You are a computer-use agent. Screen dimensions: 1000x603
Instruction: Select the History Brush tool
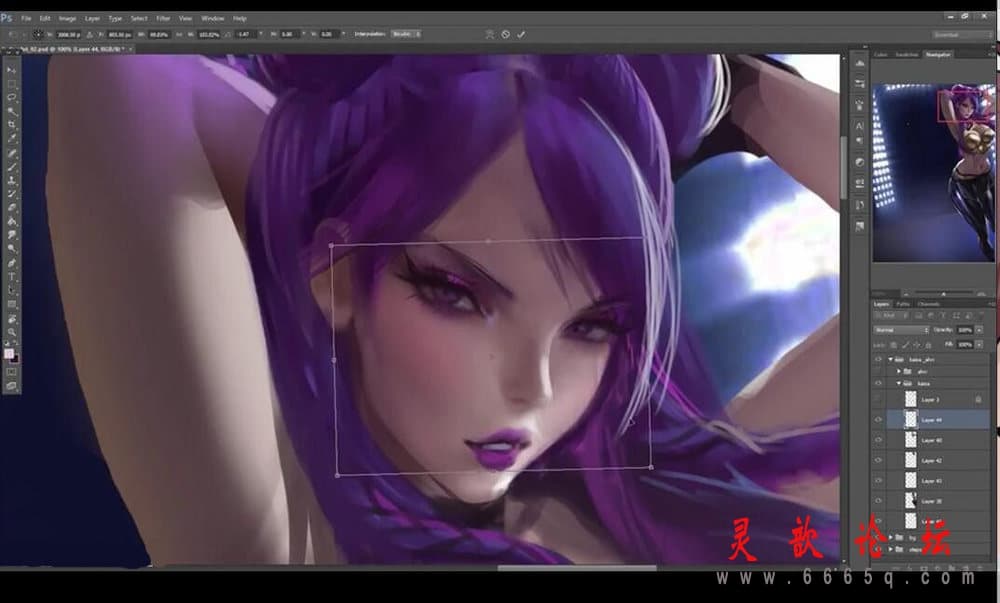11,194
